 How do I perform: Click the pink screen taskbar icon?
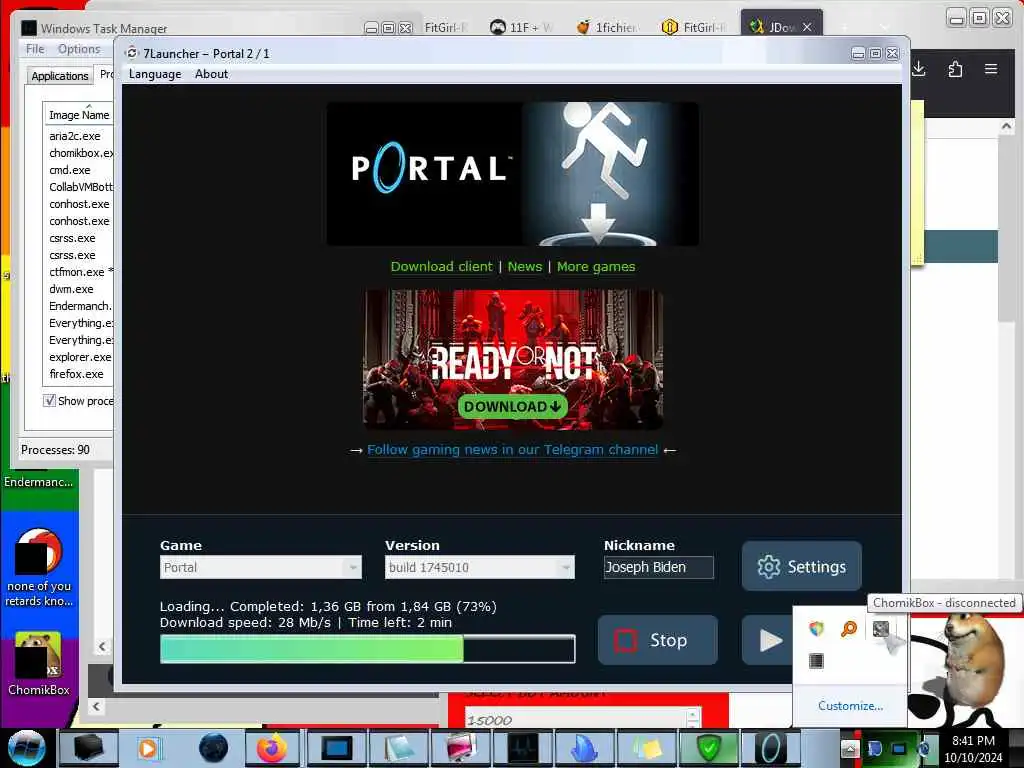(460, 748)
